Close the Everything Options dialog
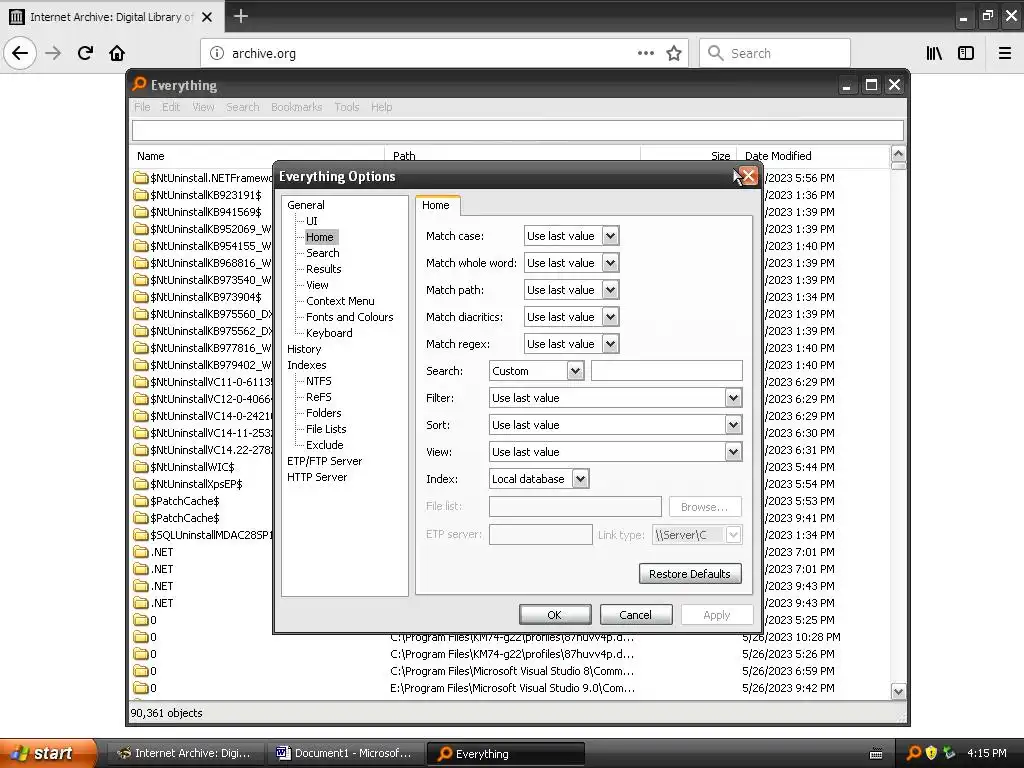The height and width of the screenshot is (768, 1024). (748, 176)
